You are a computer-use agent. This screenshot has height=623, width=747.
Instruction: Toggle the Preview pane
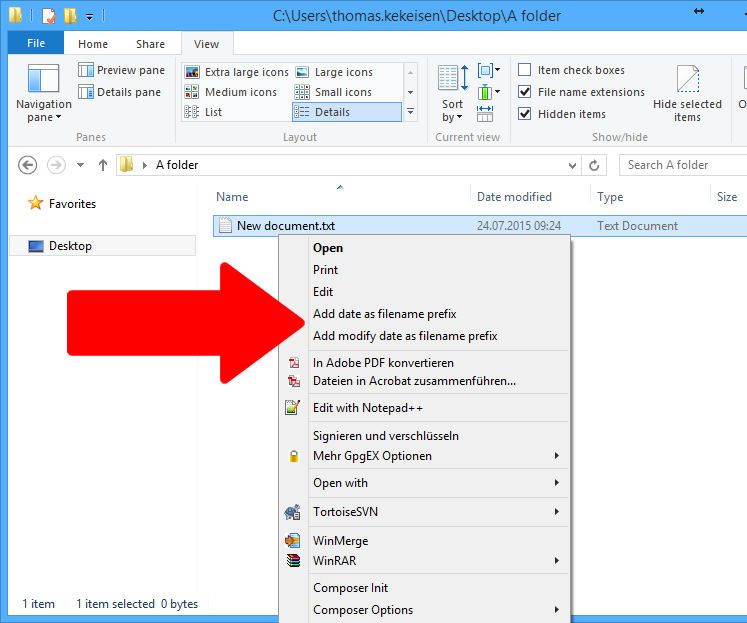click(121, 70)
